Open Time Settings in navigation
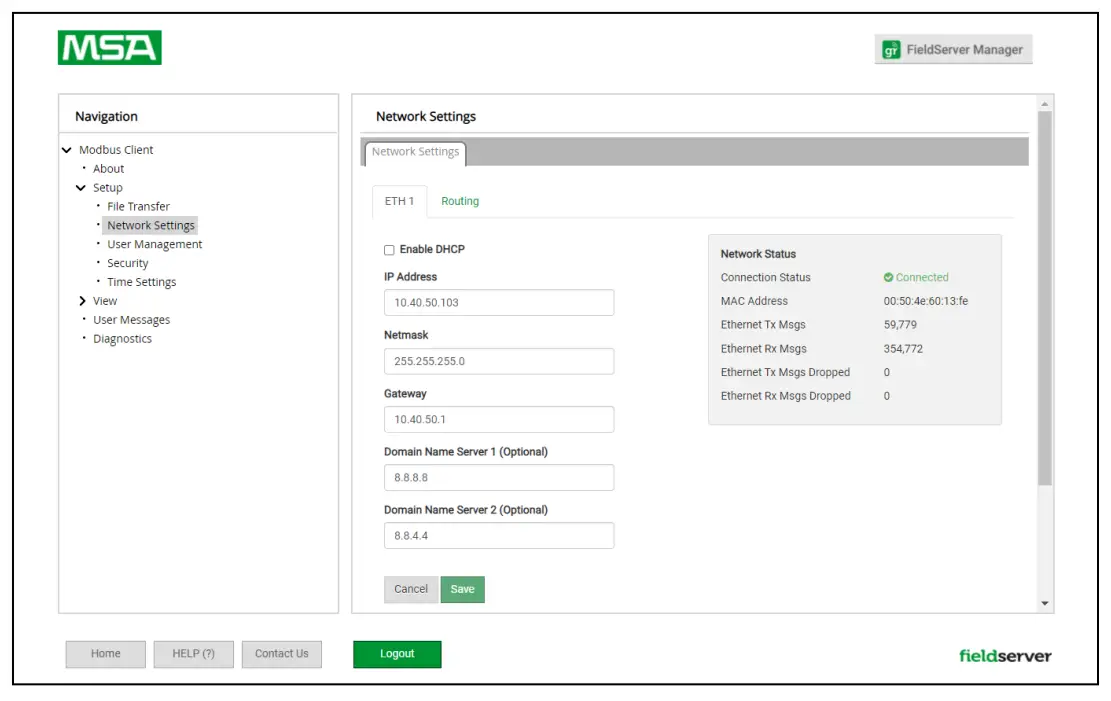The height and width of the screenshot is (701, 1111). [142, 282]
